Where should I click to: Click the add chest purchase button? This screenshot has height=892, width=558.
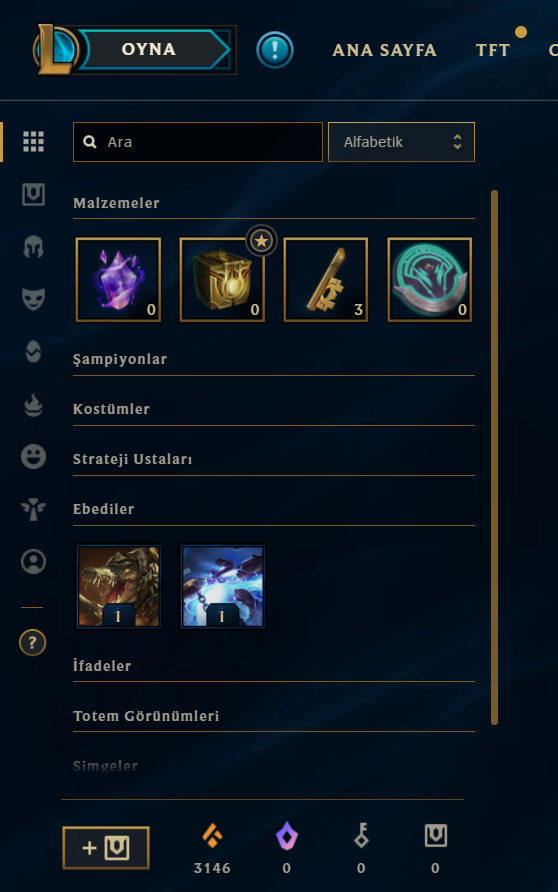tap(106, 848)
